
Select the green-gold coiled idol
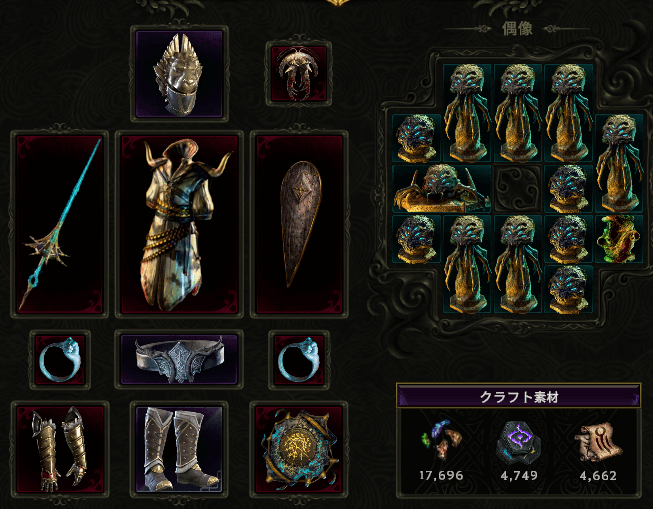click(619, 239)
